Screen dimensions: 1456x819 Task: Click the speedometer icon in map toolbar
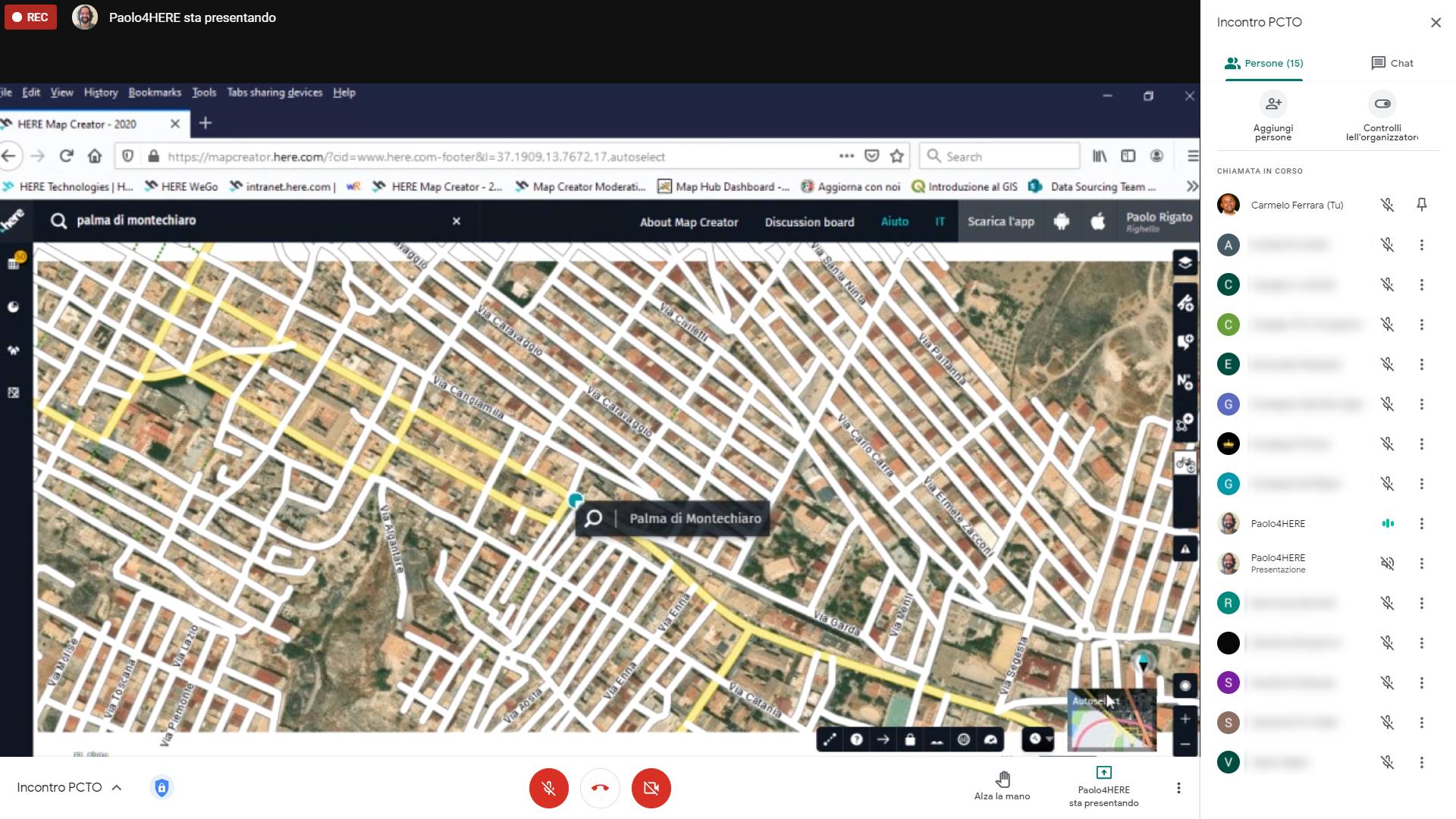[x=990, y=739]
